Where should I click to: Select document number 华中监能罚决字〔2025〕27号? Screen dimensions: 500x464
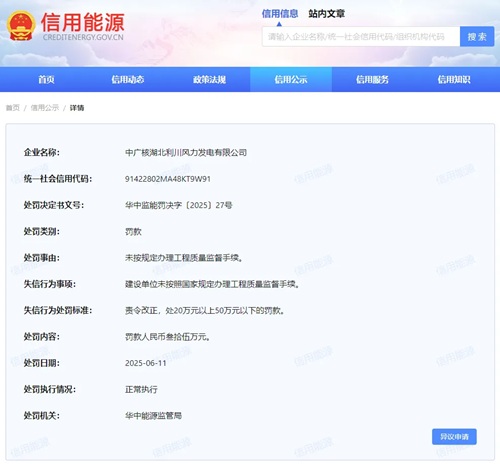(x=178, y=205)
